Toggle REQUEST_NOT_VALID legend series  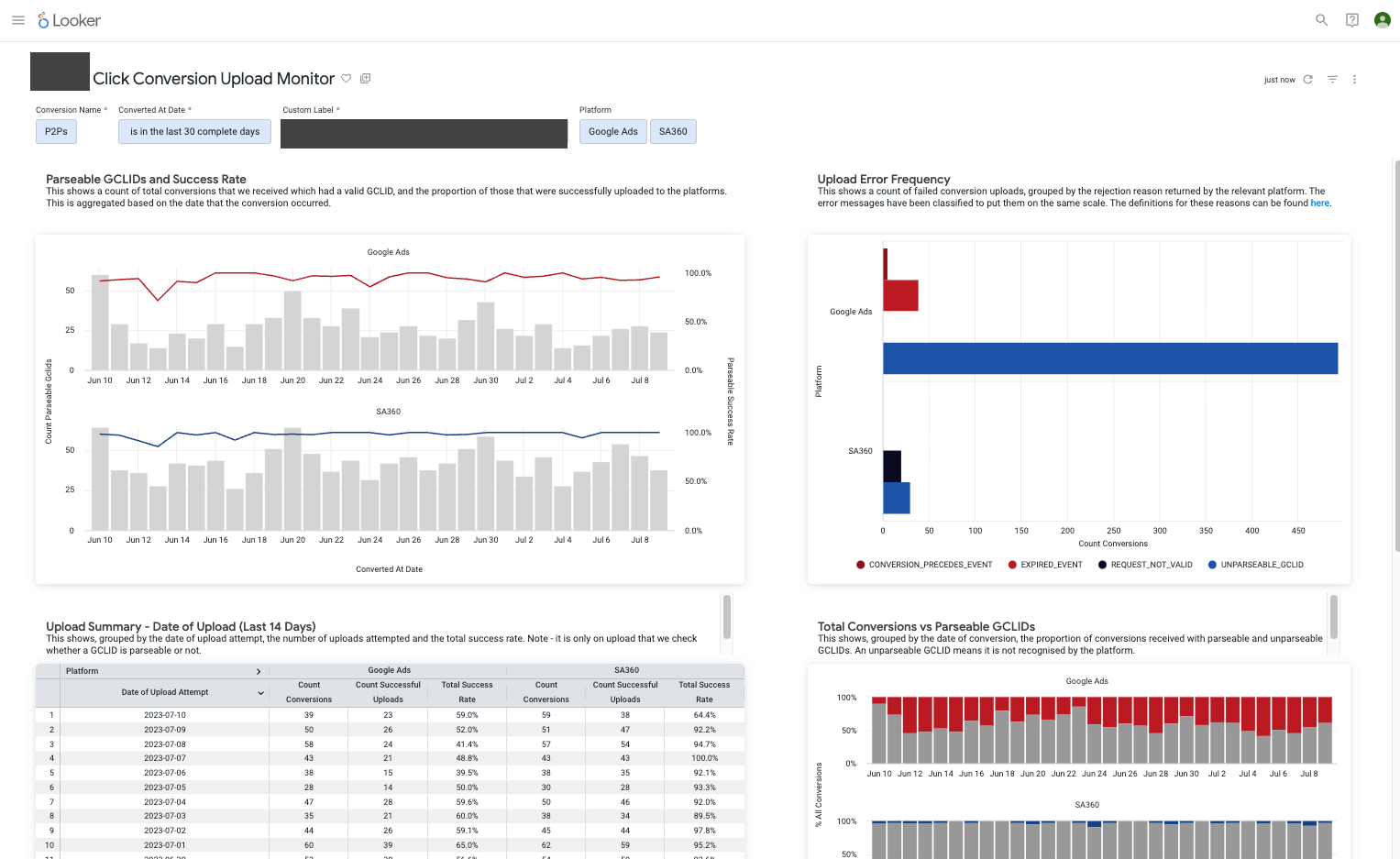pos(1145,565)
